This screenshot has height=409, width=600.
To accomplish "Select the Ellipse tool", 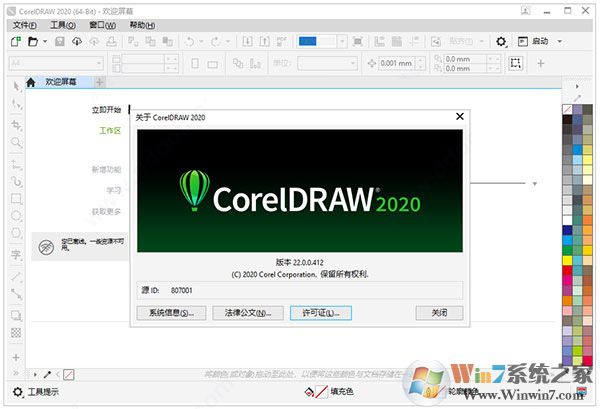I will [x=16, y=215].
